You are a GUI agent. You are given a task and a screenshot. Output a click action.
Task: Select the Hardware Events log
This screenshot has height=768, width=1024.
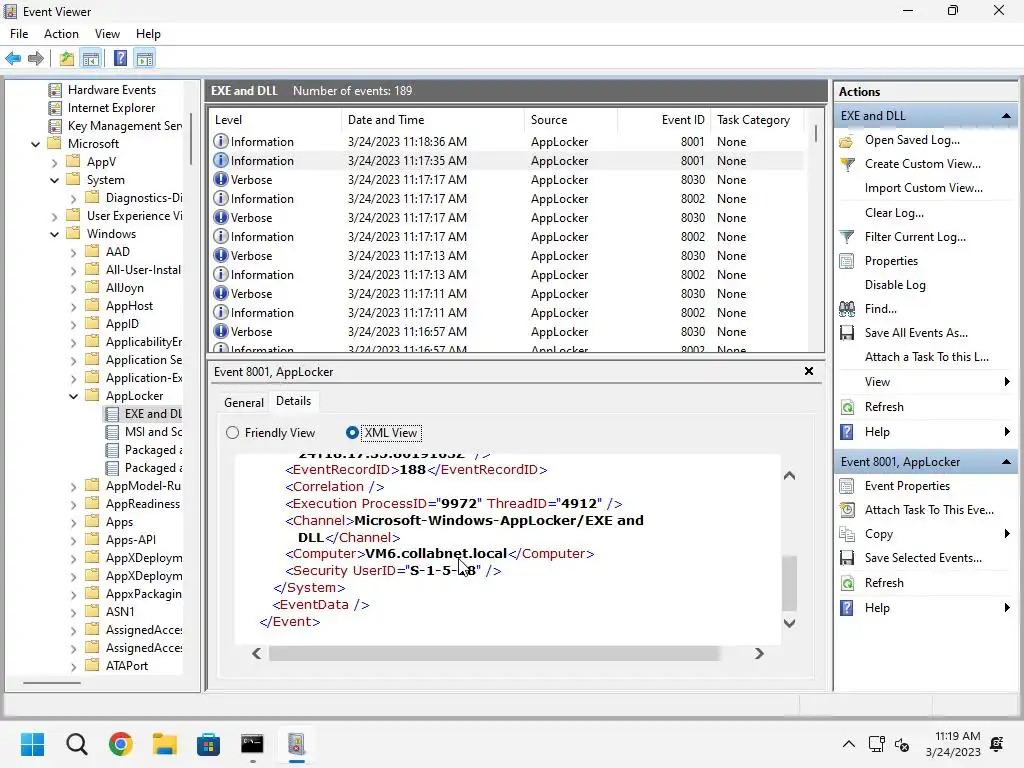[103, 90]
